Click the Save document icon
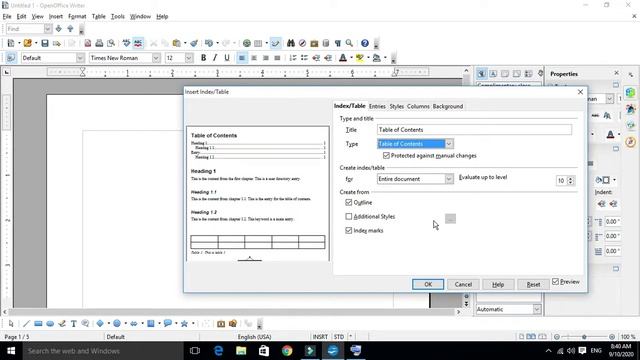Image resolution: width=640 pixels, height=360 pixels. 45,43
